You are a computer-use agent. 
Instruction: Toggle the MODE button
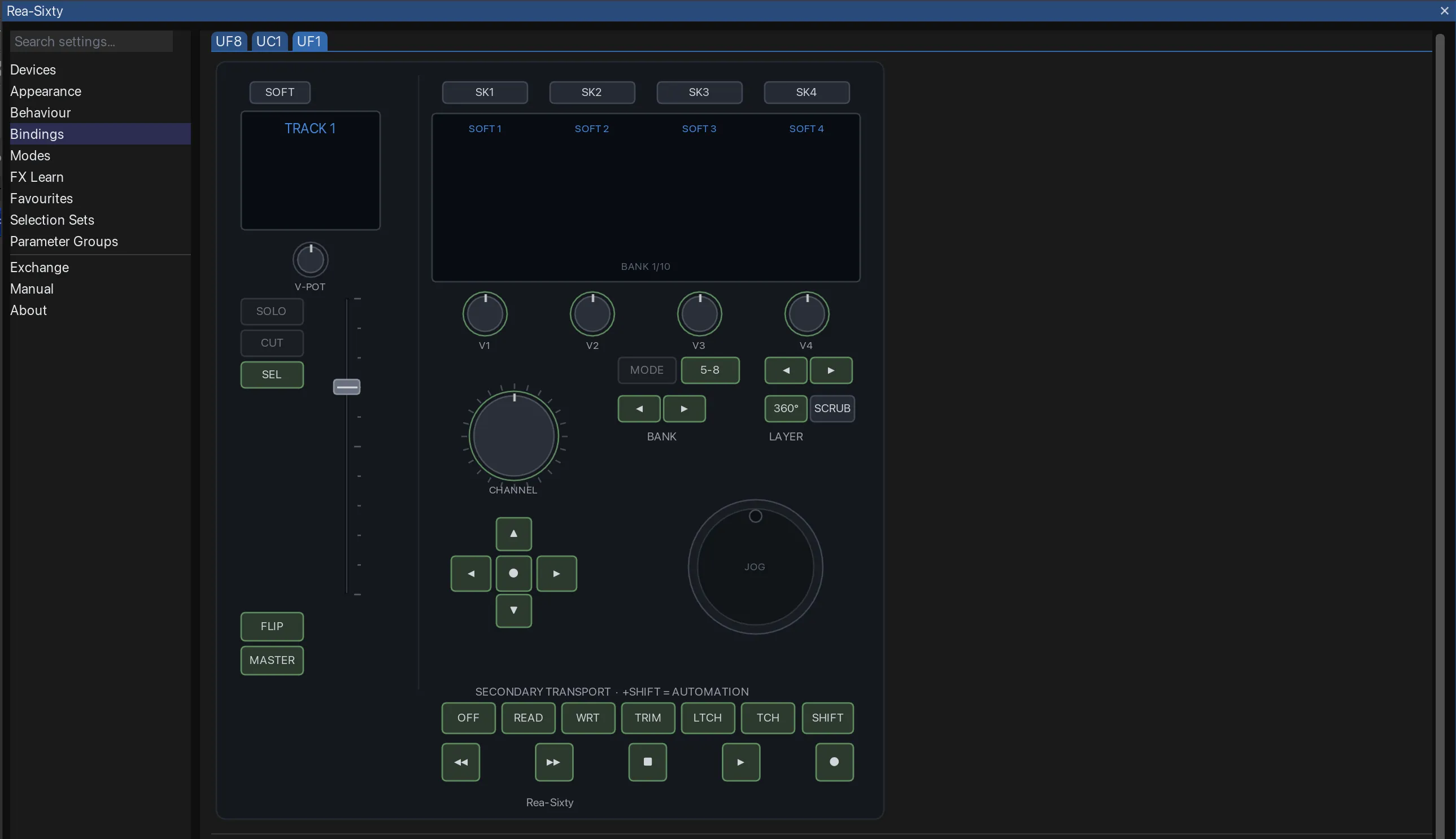coord(647,370)
